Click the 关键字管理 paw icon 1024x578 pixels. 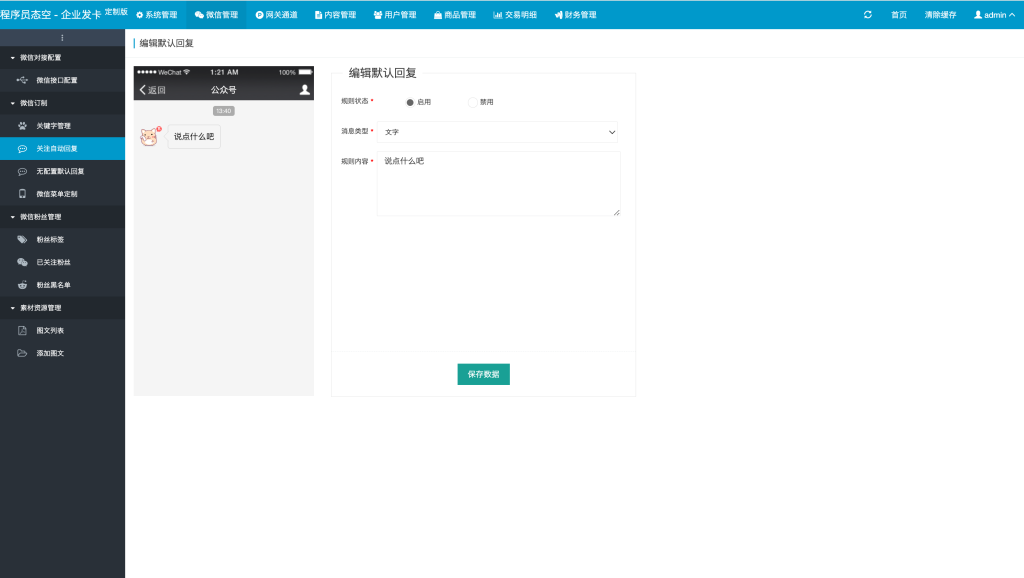click(x=22, y=125)
